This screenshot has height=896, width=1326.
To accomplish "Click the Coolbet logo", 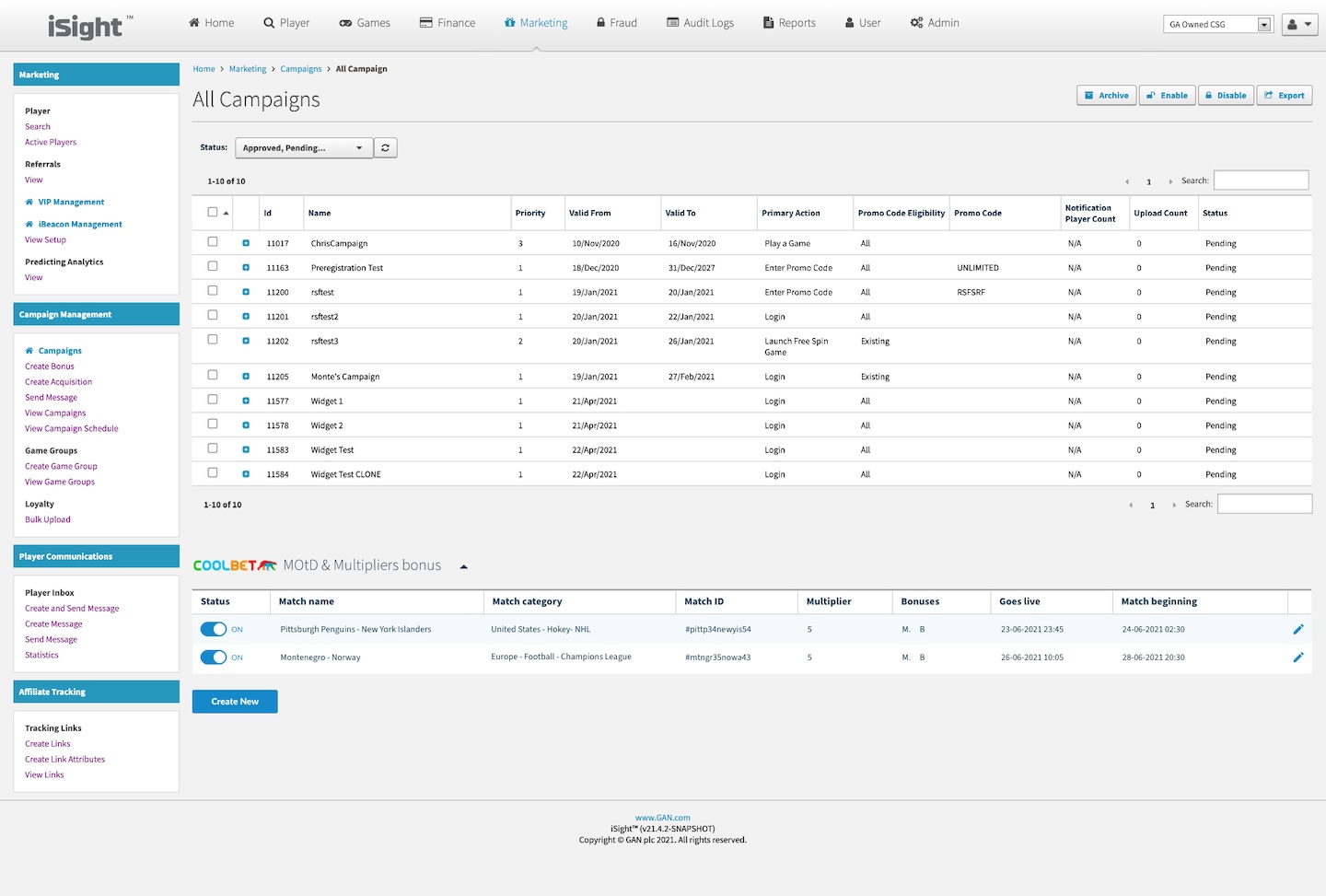I will 235,565.
